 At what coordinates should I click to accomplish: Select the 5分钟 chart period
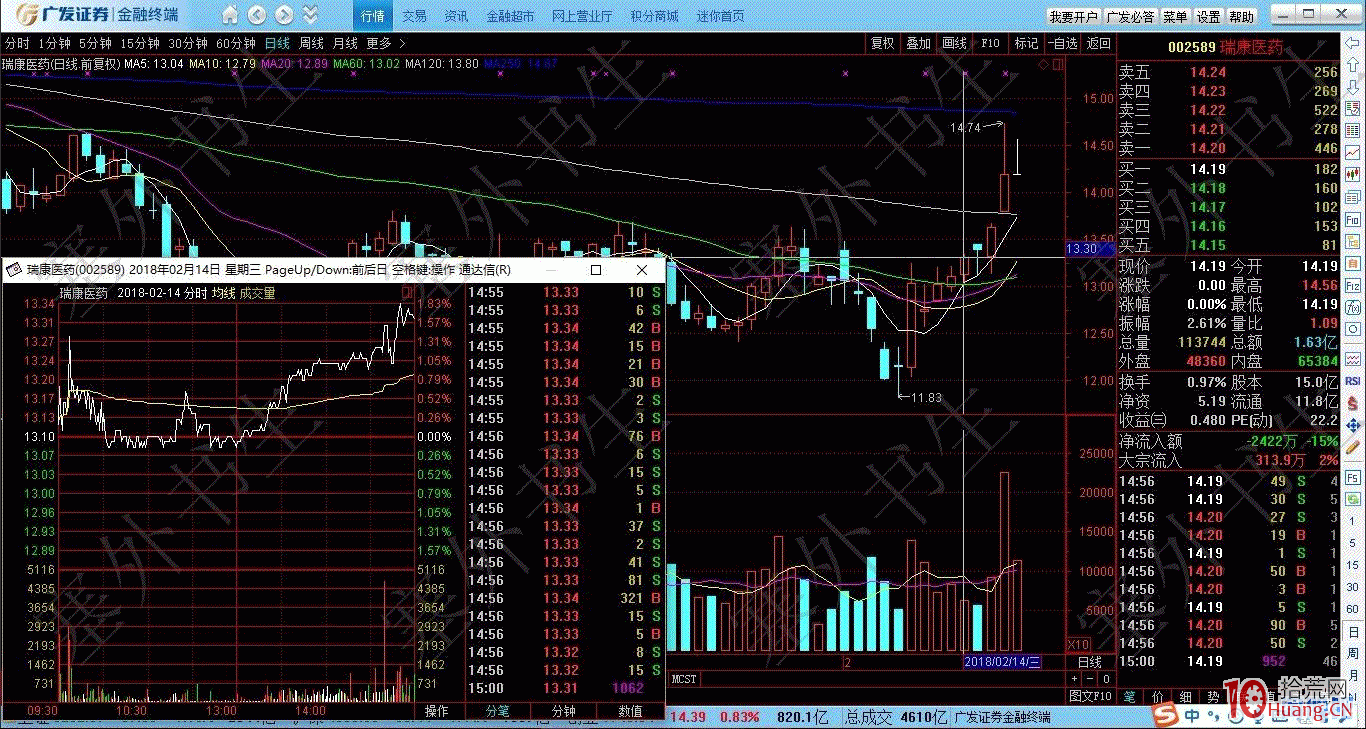coord(95,44)
